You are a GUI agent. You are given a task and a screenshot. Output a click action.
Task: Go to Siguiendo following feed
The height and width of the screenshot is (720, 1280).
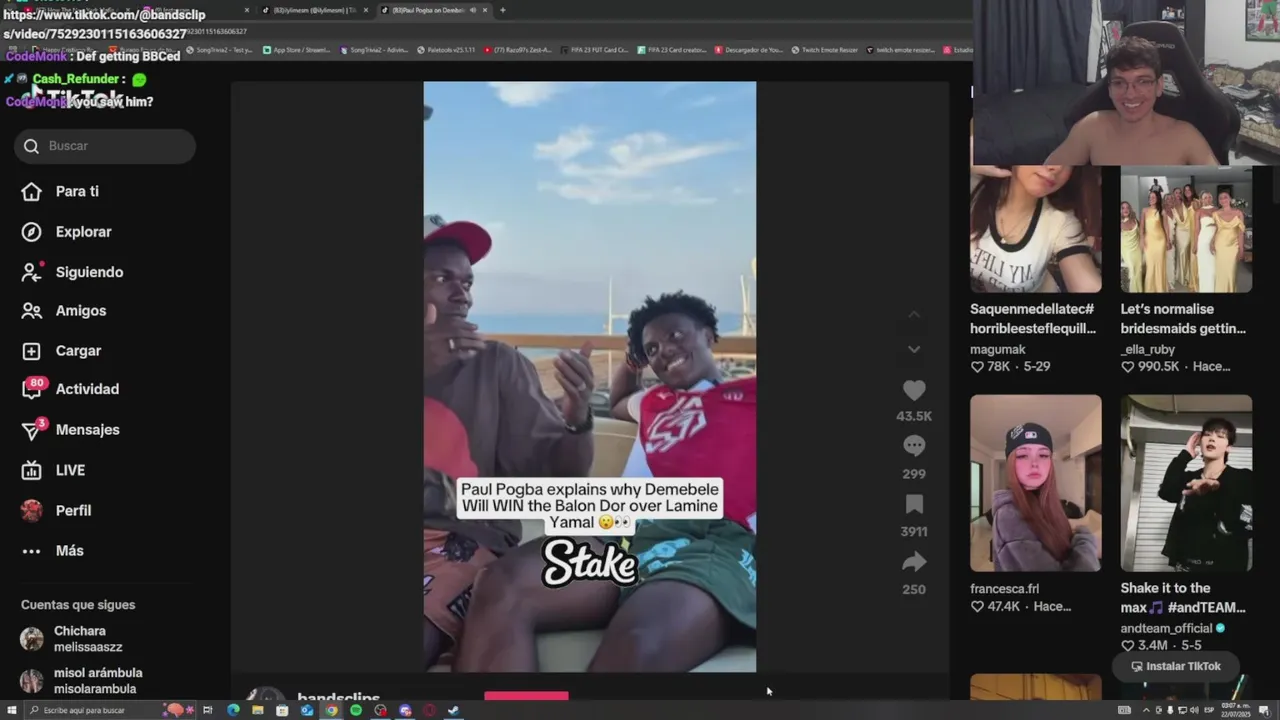point(72,272)
